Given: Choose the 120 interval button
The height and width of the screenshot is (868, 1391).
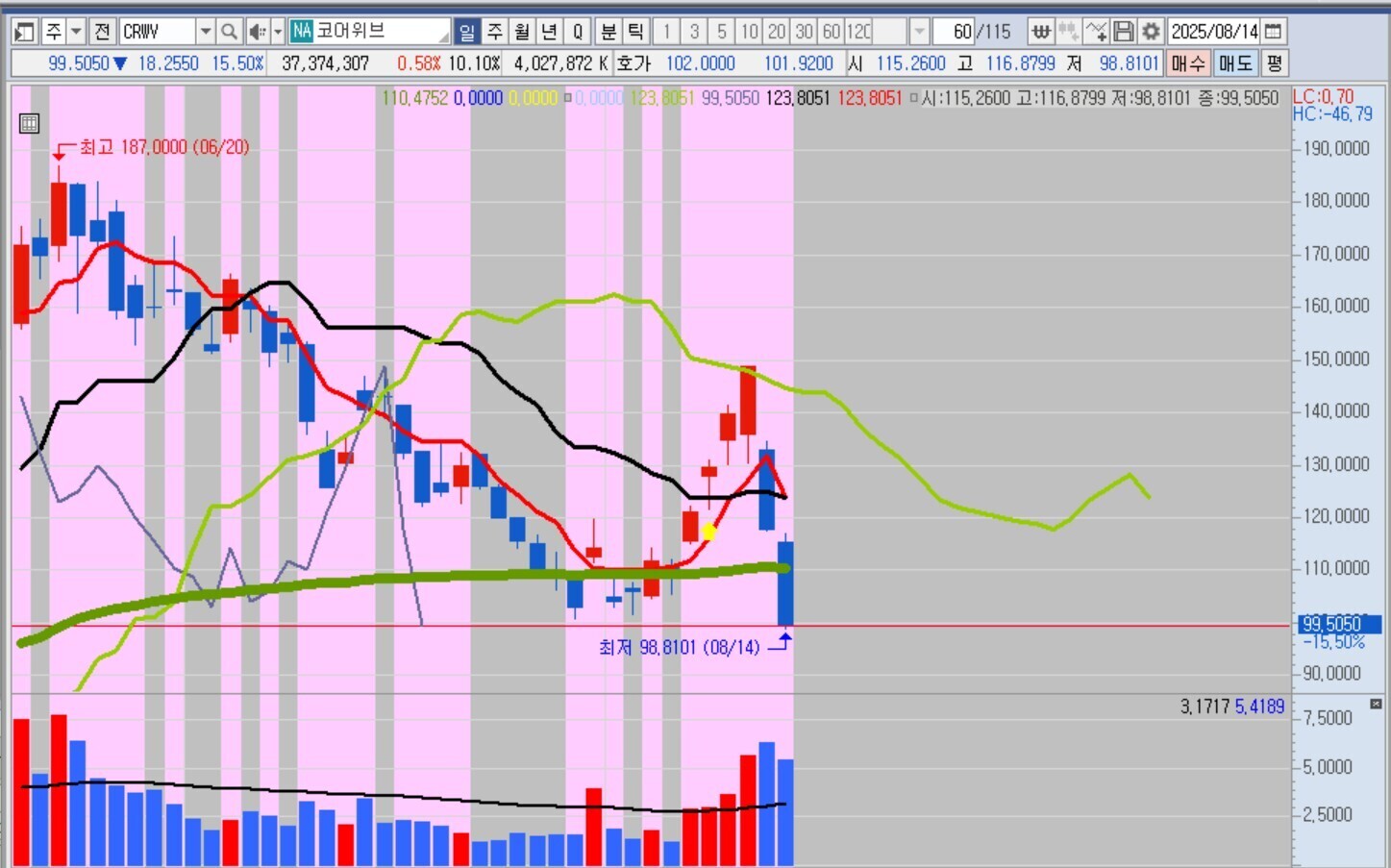Looking at the screenshot, I should coord(859,32).
